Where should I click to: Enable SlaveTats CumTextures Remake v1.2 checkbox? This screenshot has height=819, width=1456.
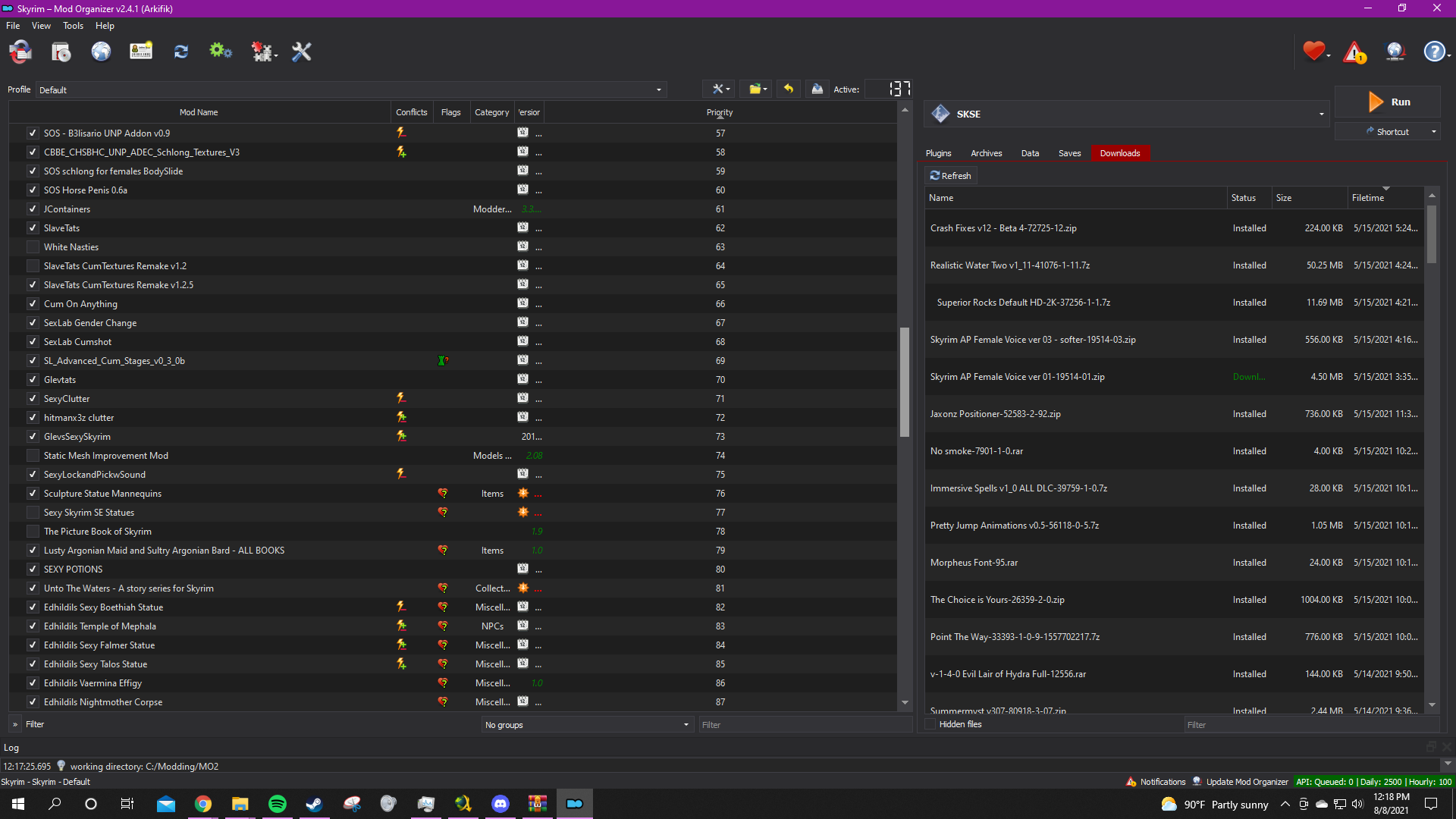click(x=33, y=266)
